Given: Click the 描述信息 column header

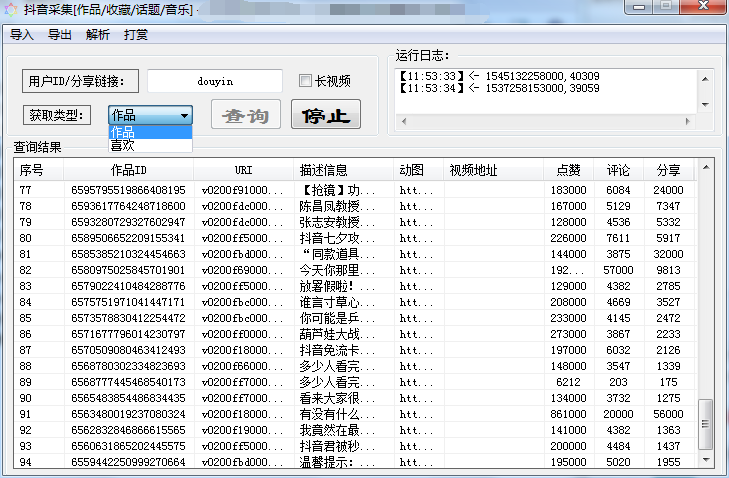Looking at the screenshot, I should pos(344,170).
